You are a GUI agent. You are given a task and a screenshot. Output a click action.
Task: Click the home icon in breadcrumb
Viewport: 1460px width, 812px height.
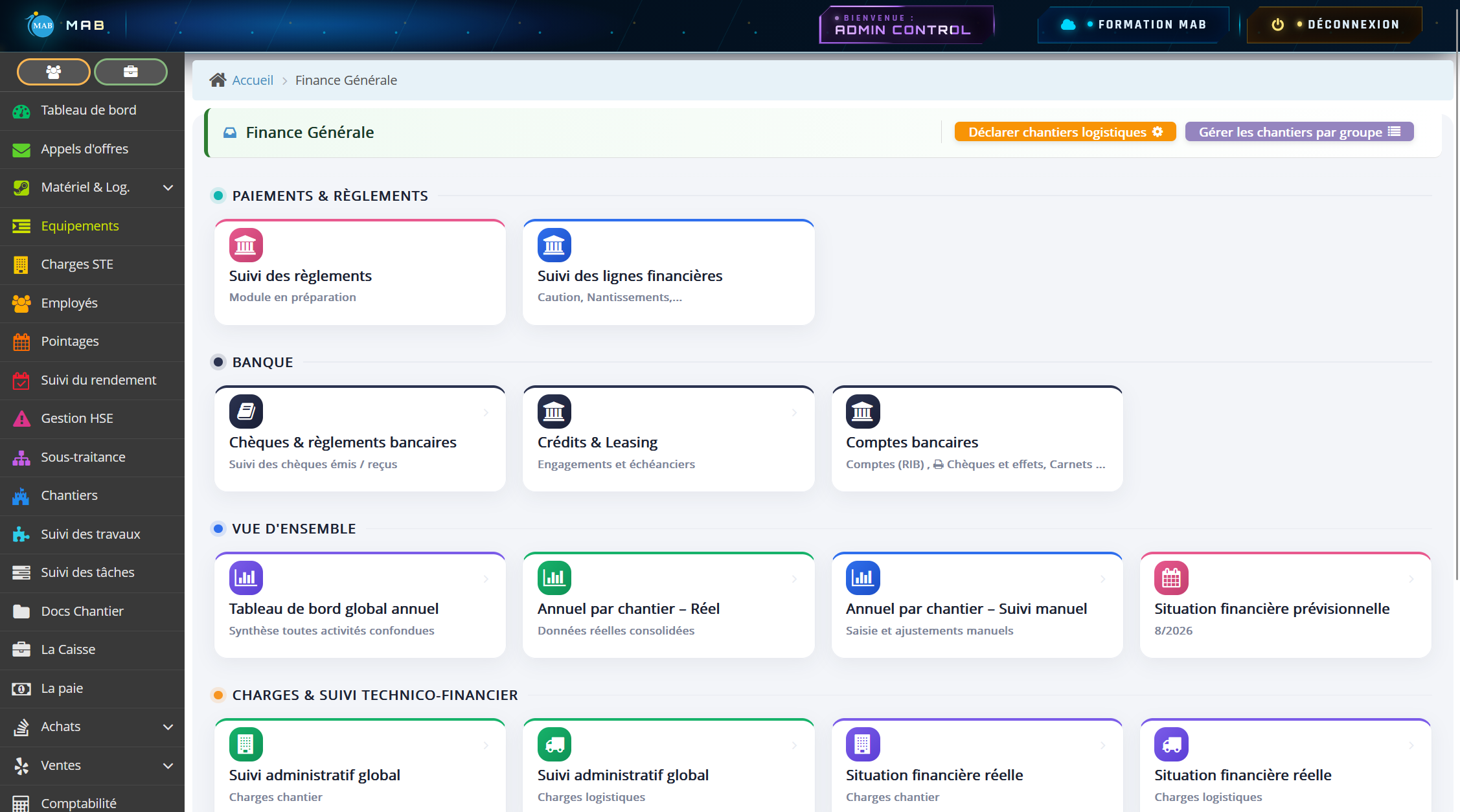tap(218, 80)
